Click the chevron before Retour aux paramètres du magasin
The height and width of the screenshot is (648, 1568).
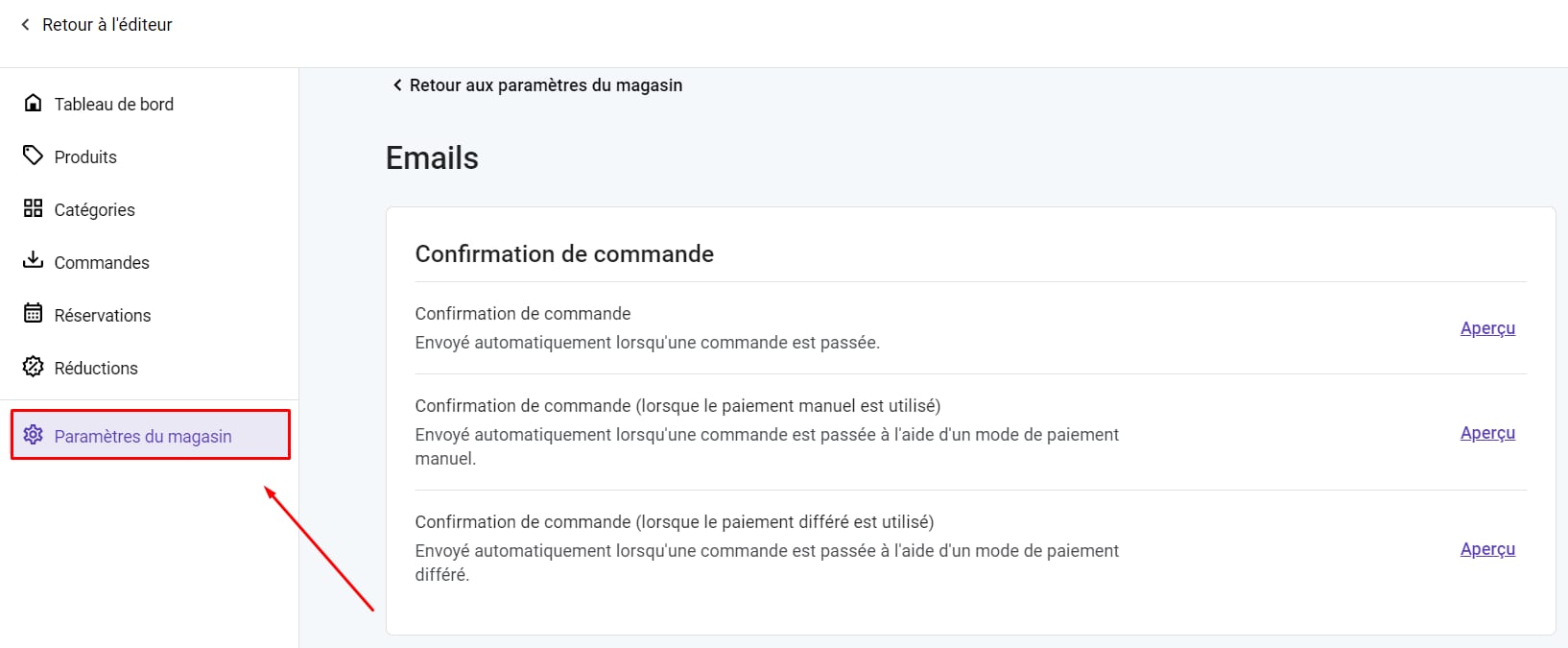coord(397,85)
